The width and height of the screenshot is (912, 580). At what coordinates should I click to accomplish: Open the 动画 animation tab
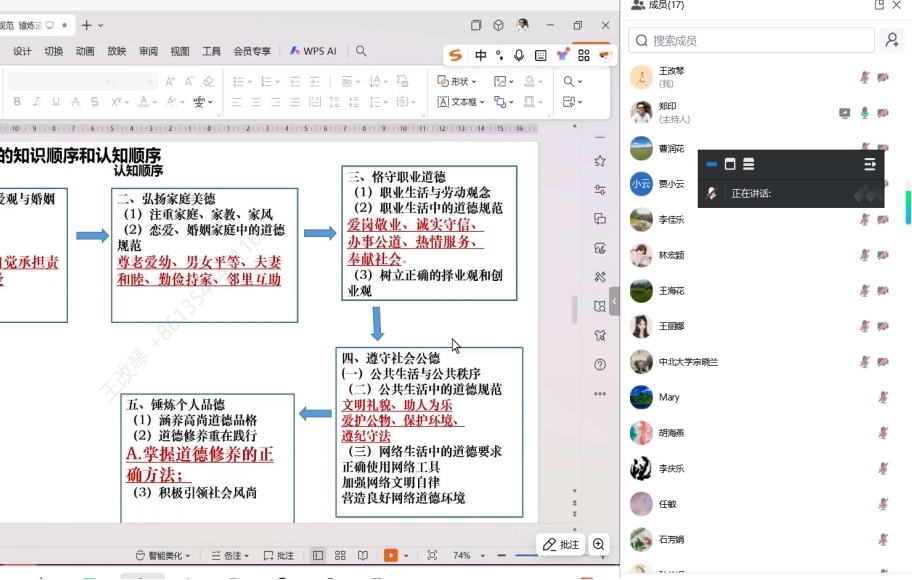point(85,51)
